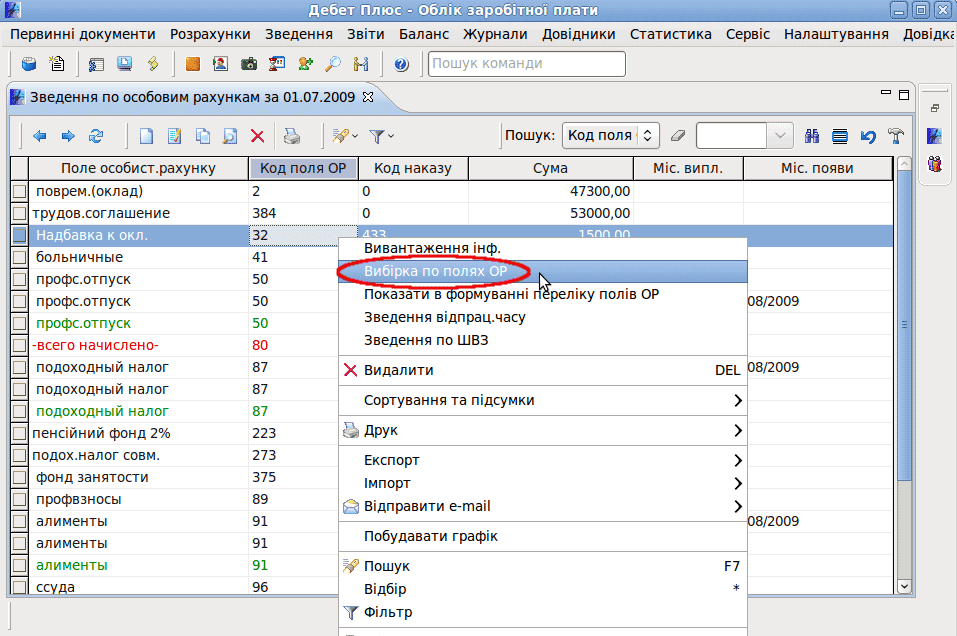
Task: Click the two people handshake icon
Action: coord(361,63)
